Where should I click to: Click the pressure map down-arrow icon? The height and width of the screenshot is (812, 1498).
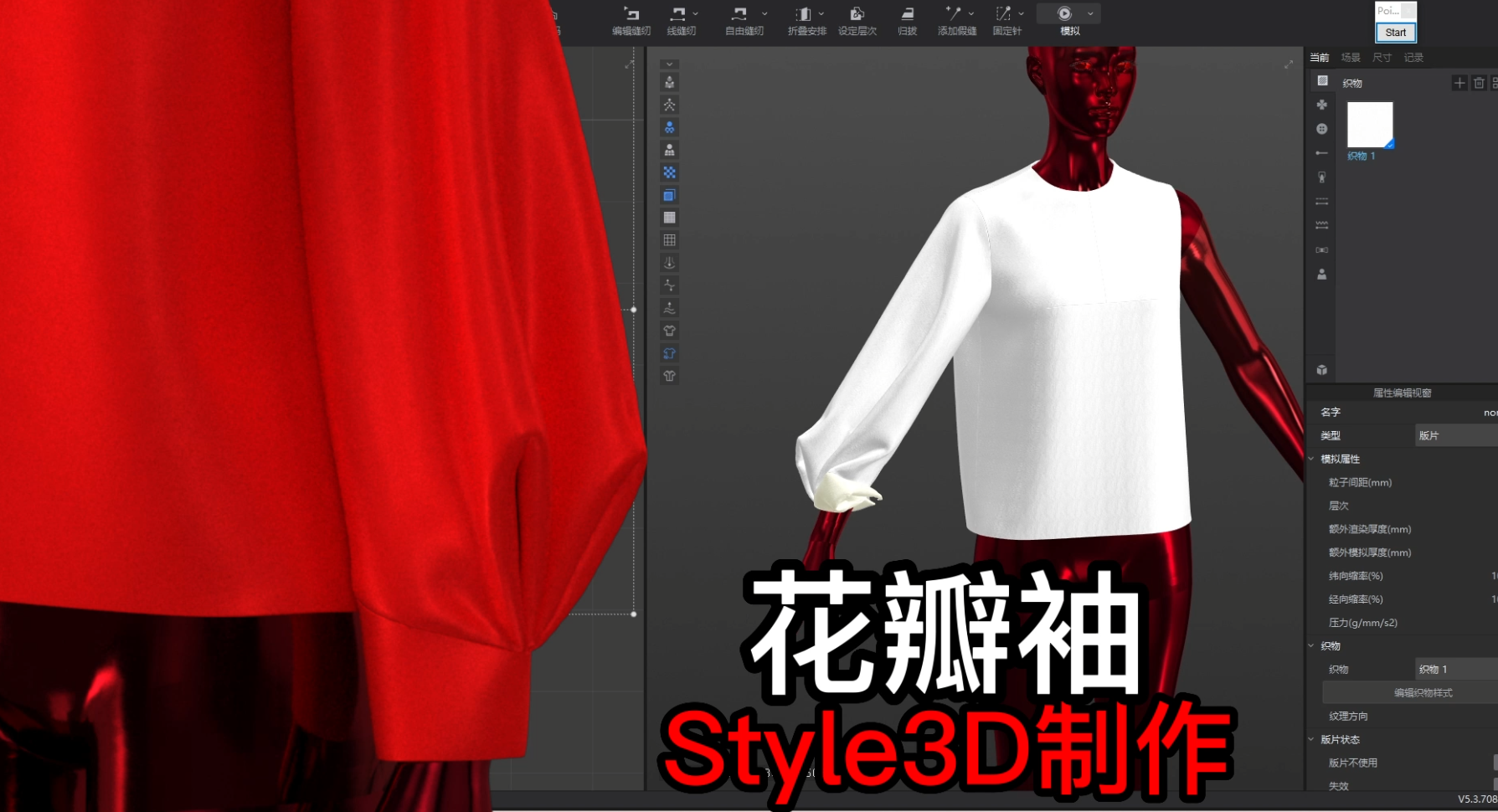(669, 263)
